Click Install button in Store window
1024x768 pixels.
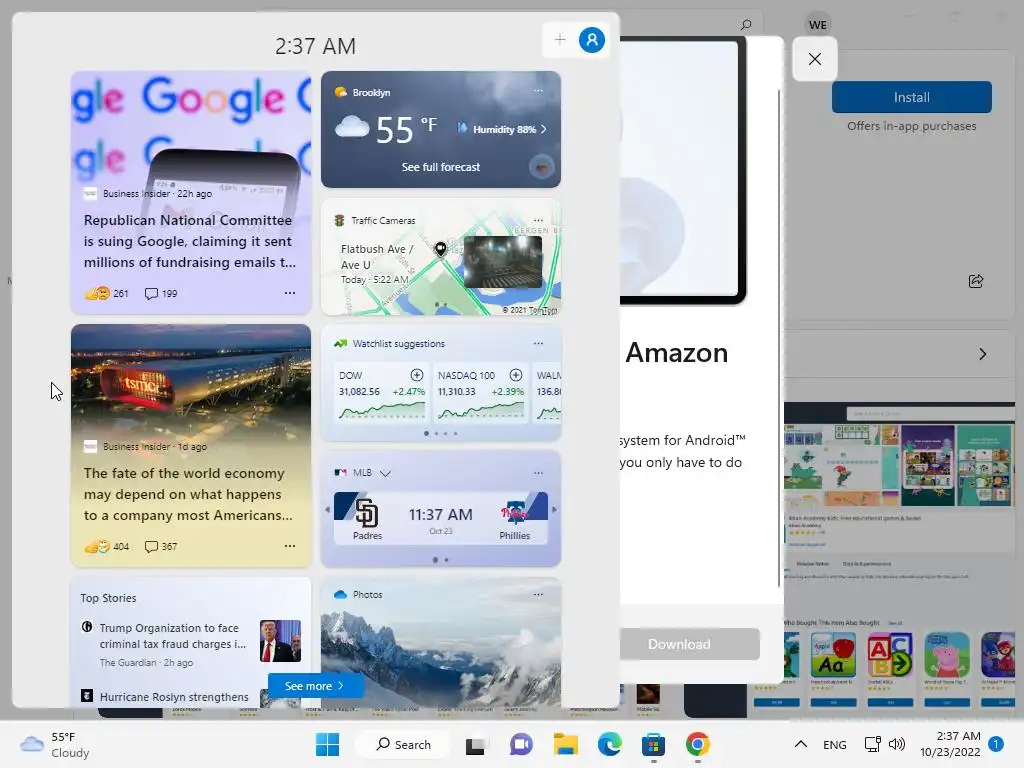tap(912, 97)
